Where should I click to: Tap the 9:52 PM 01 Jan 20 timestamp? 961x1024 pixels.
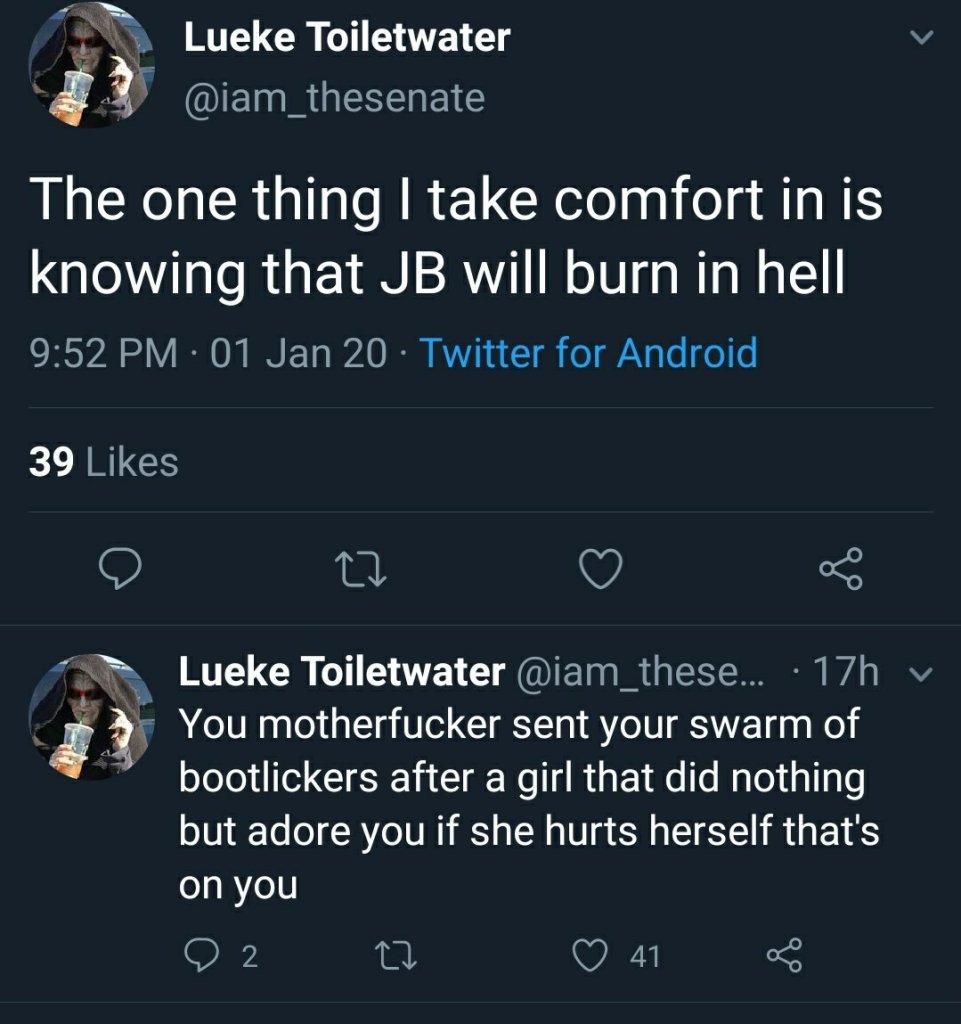coord(208,353)
